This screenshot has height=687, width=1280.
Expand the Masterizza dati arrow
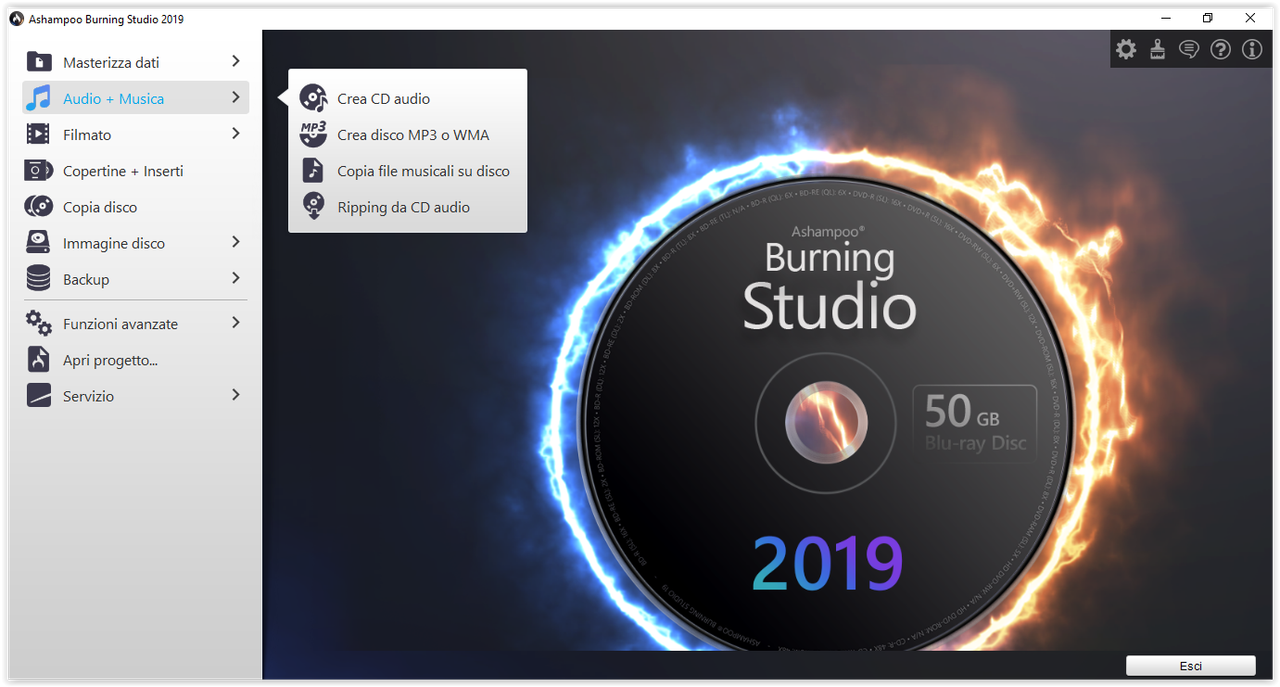tap(236, 61)
